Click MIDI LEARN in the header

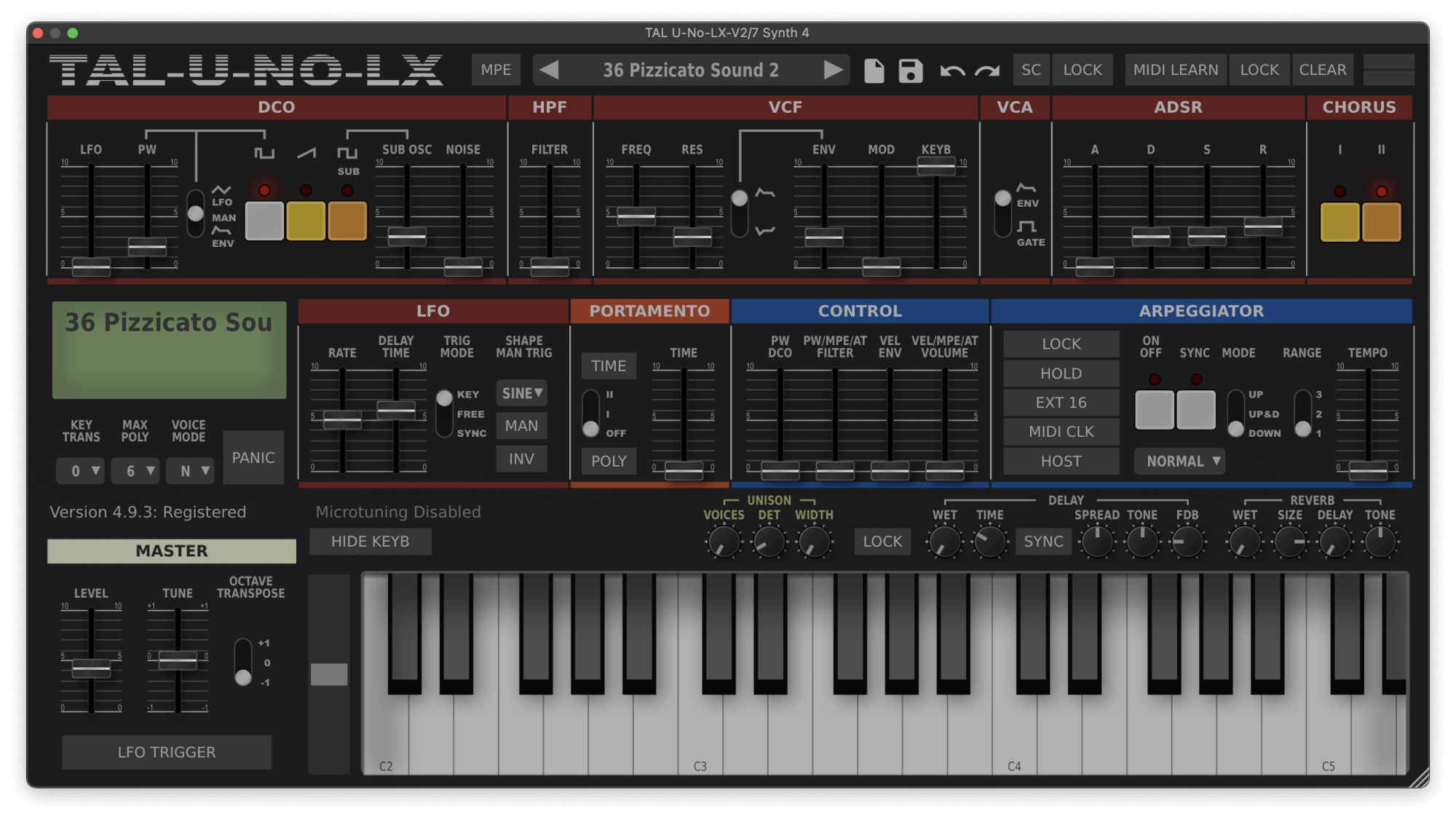(x=1175, y=70)
